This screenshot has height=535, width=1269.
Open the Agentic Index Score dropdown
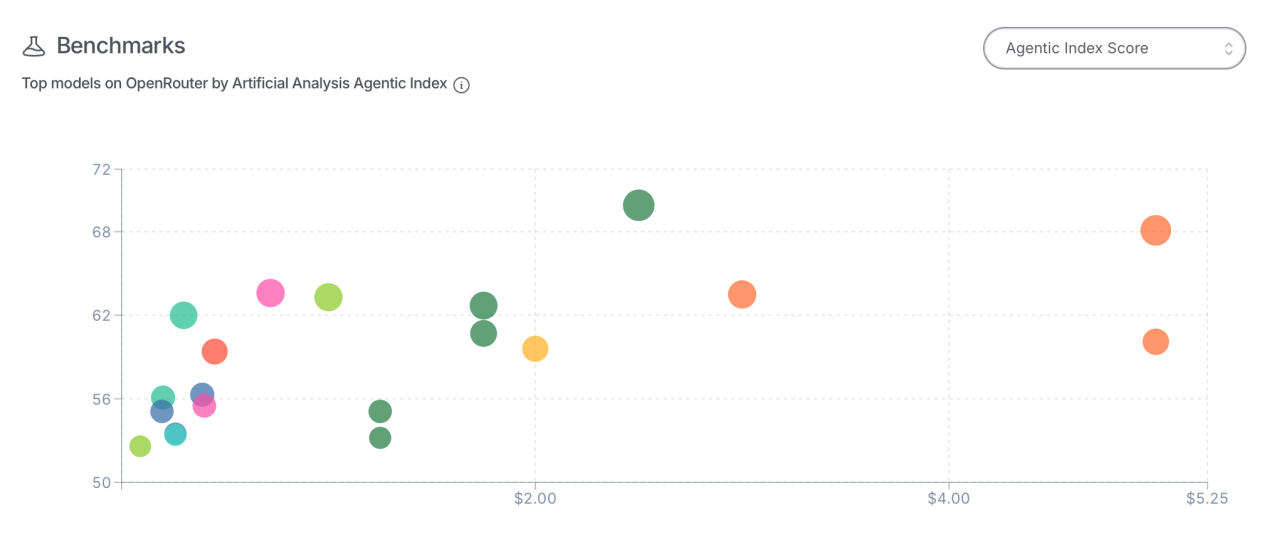[x=1100, y=48]
